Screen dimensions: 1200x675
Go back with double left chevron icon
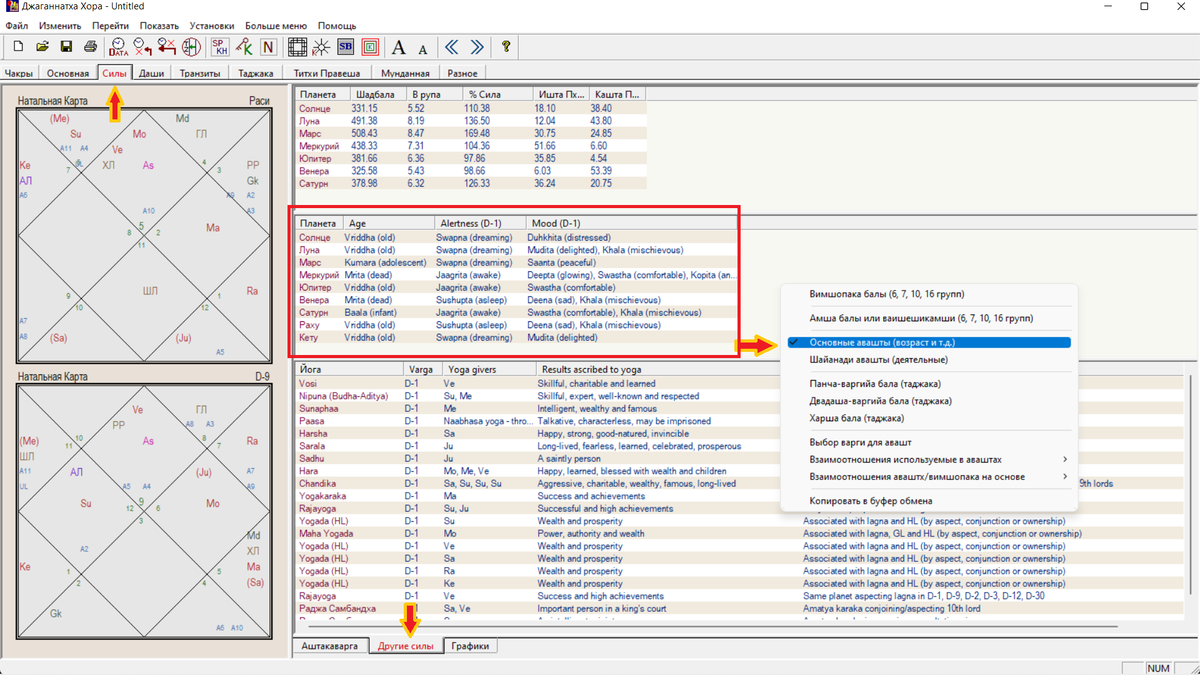(x=452, y=46)
